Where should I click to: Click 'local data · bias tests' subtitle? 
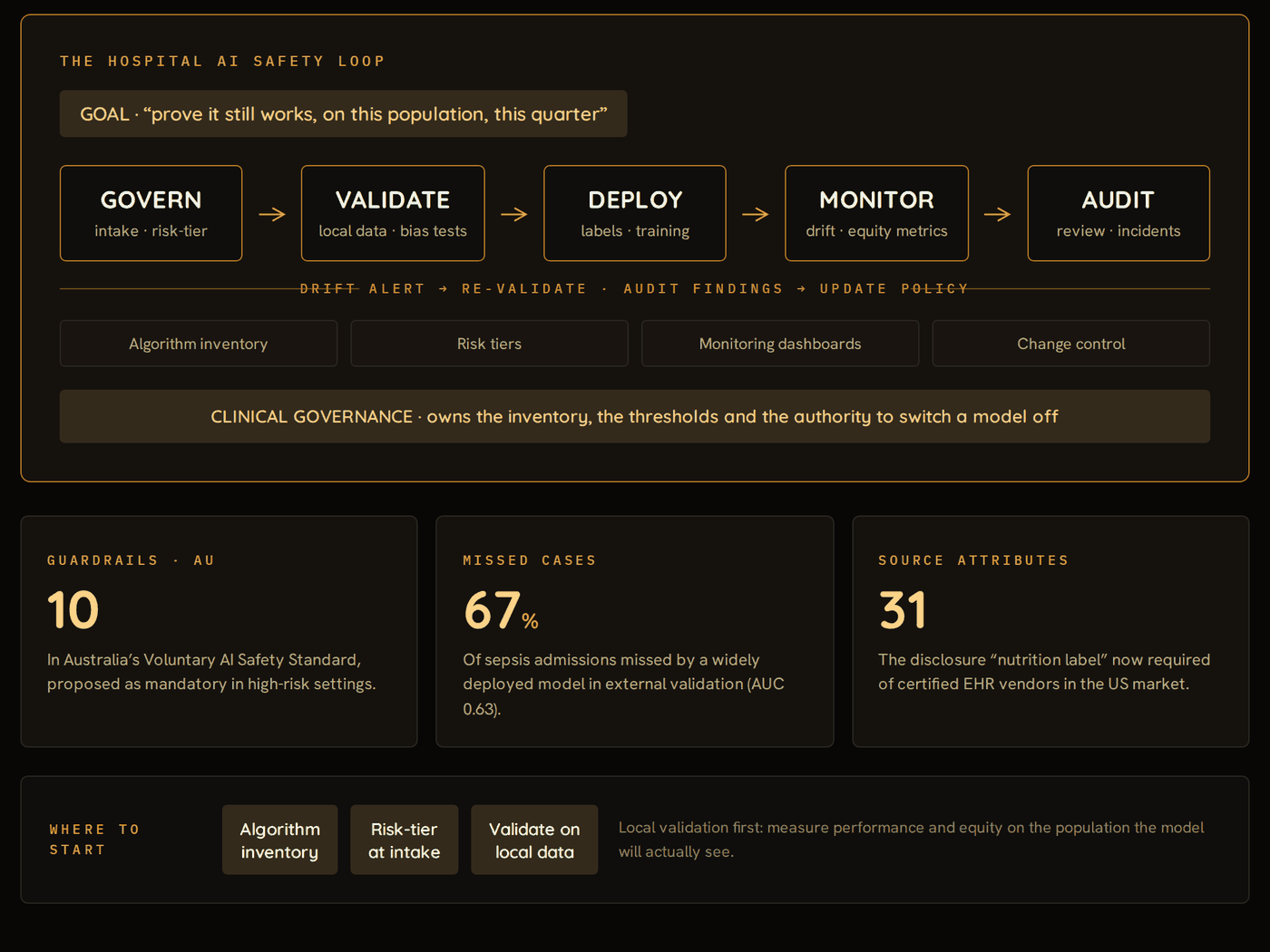(393, 231)
